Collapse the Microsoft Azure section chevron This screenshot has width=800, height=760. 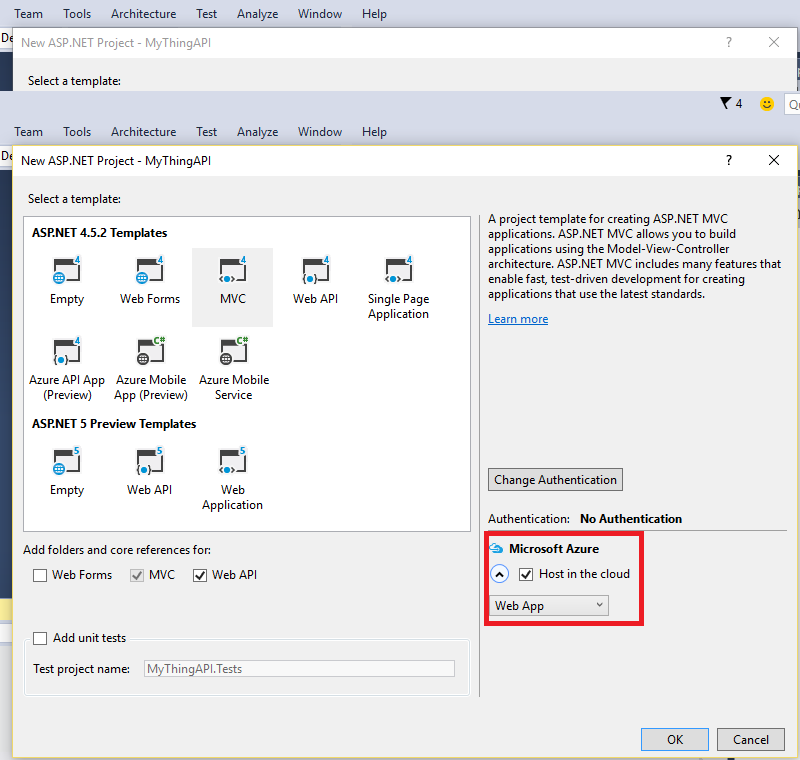[500, 574]
